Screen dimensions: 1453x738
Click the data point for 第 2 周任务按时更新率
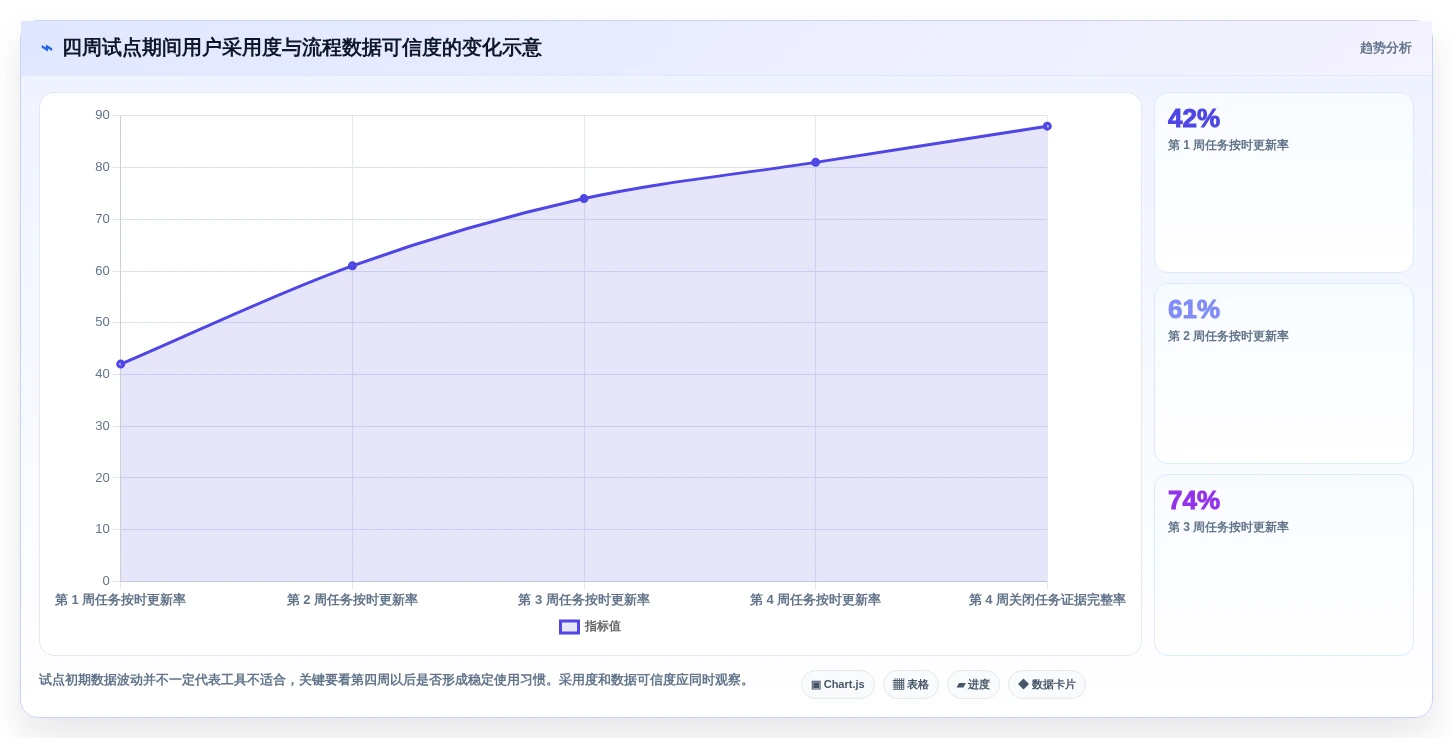(x=352, y=266)
